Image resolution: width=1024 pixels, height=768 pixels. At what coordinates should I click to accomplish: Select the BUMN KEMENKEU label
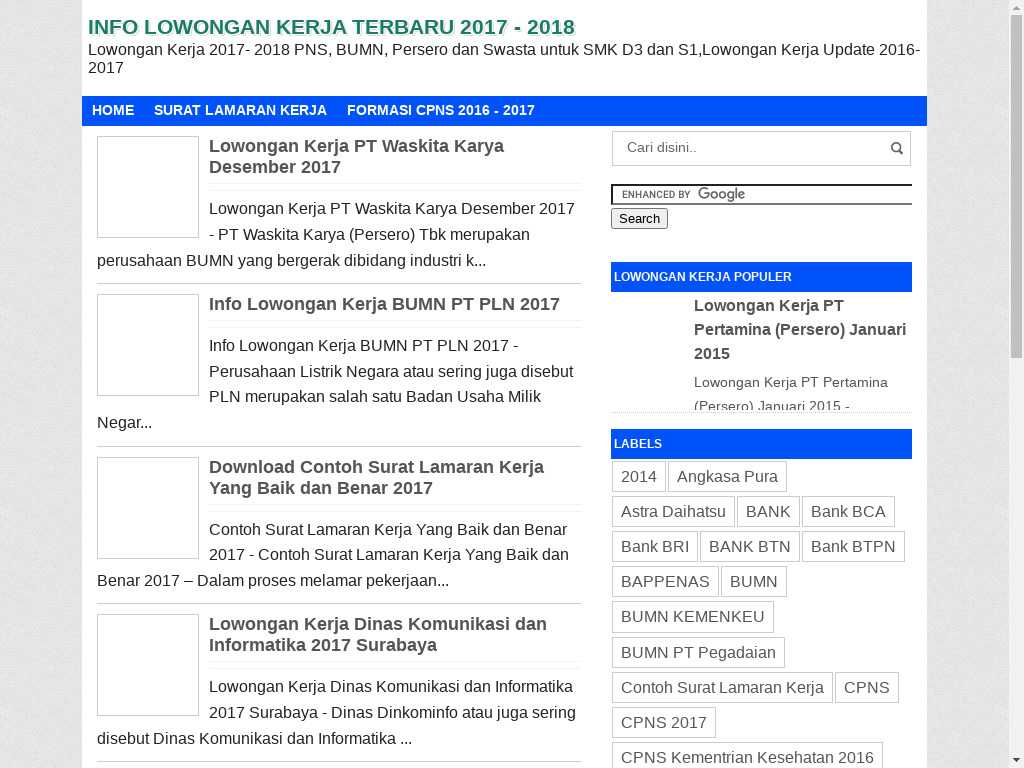tap(693, 617)
